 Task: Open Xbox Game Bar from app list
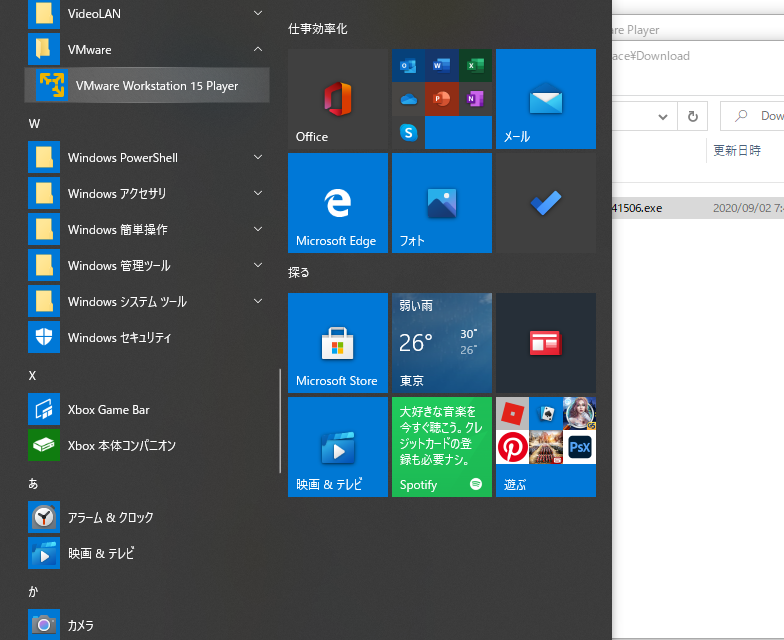pos(147,410)
